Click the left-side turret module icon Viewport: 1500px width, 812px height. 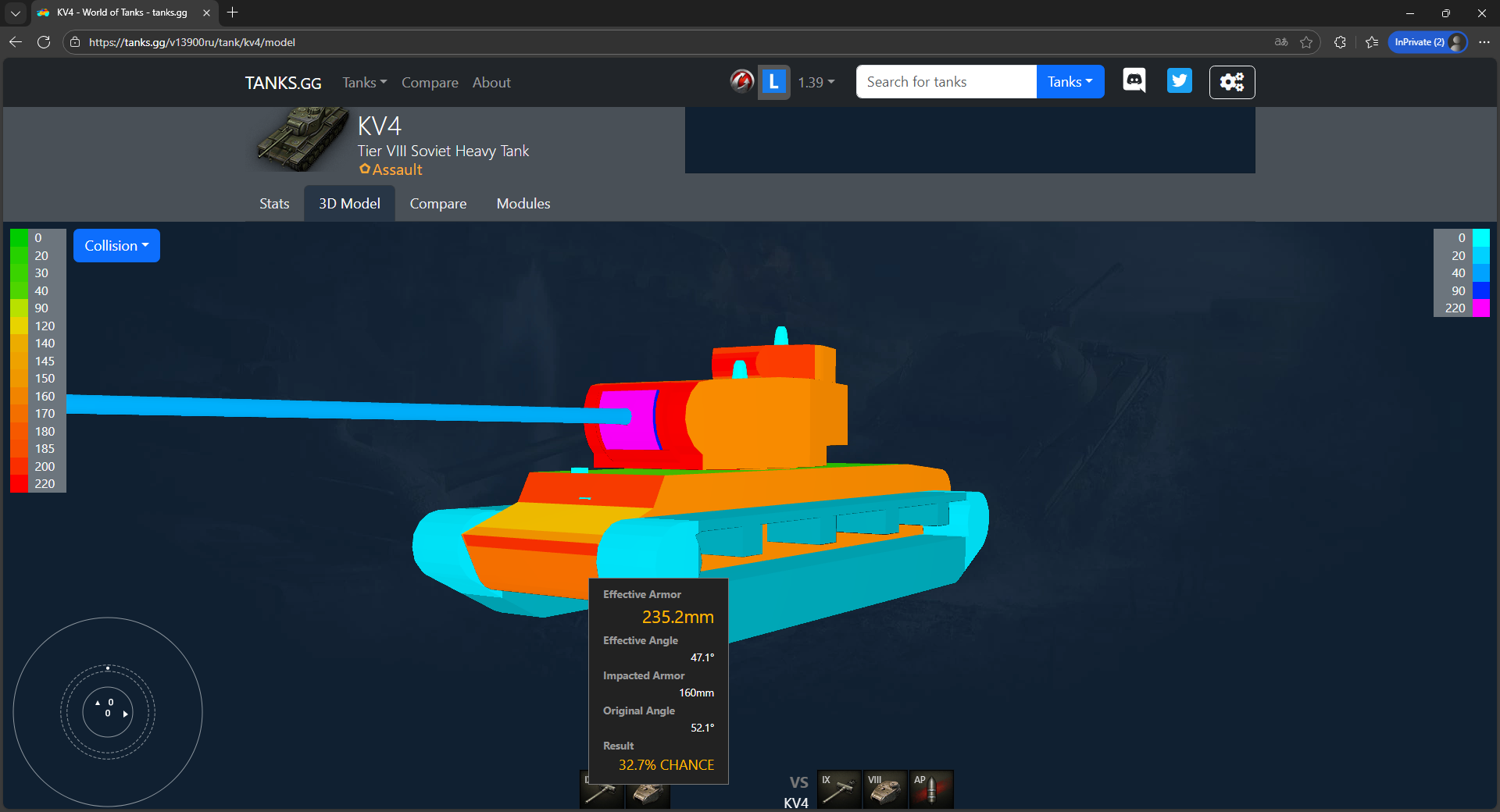(x=648, y=795)
